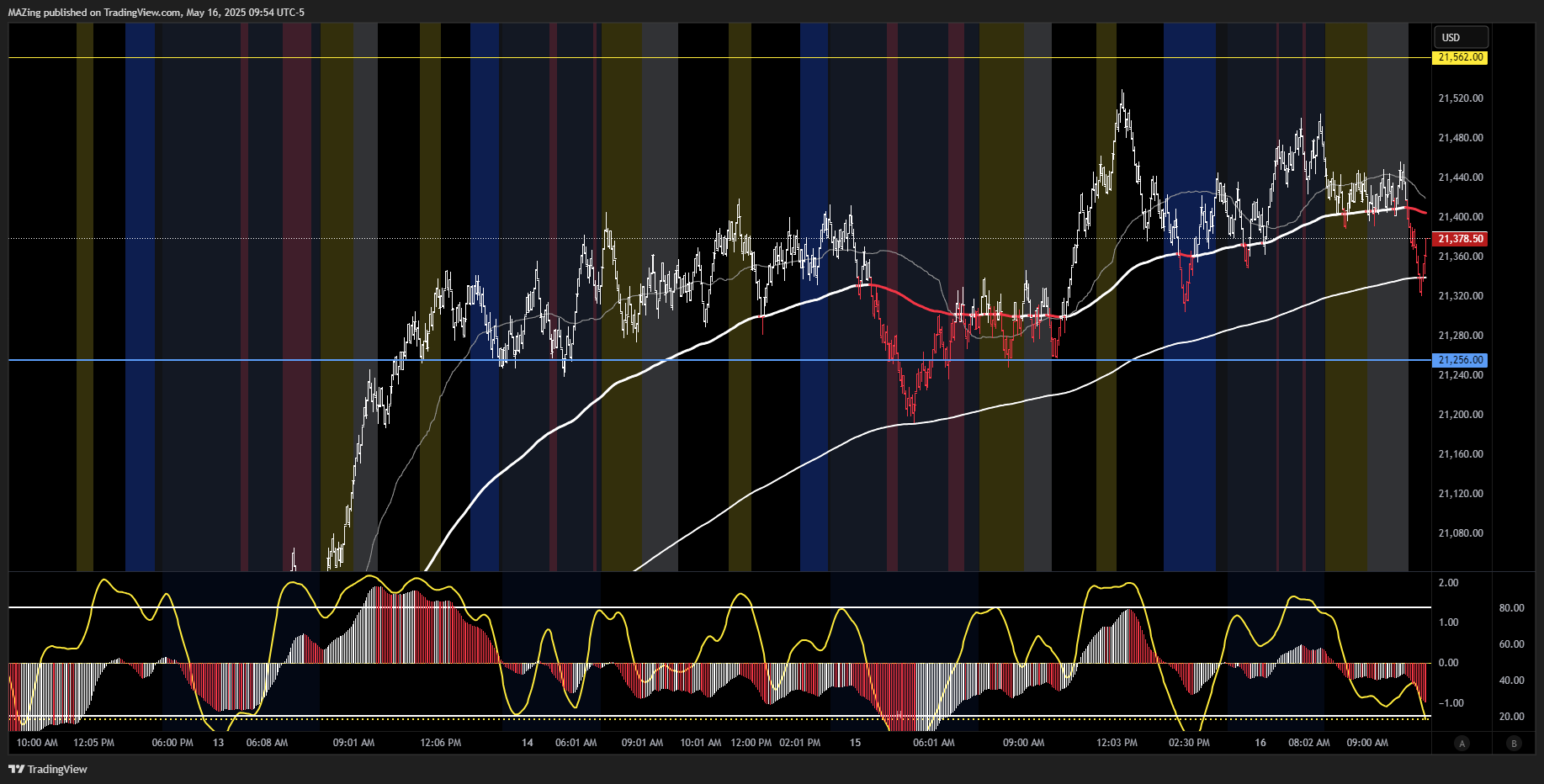
Task: Click the 21,200.00 price axis value
Action: [x=1461, y=415]
